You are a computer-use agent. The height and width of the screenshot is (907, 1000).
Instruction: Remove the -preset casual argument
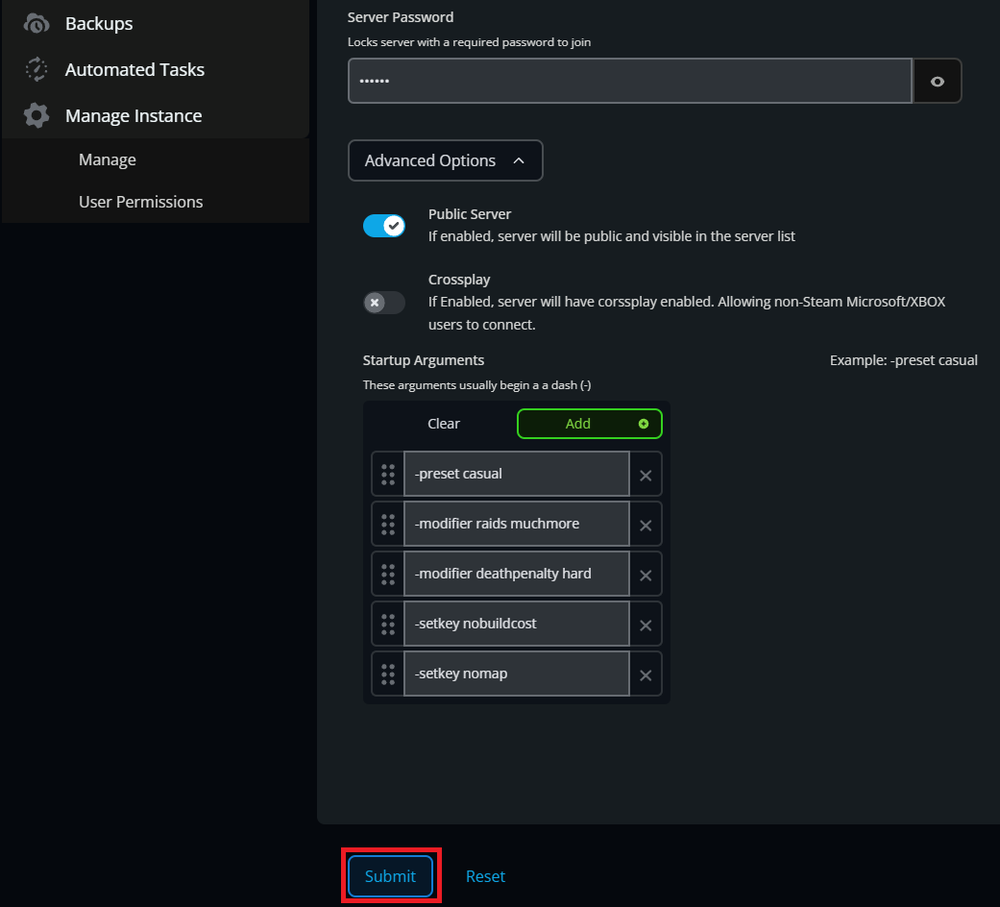point(645,475)
